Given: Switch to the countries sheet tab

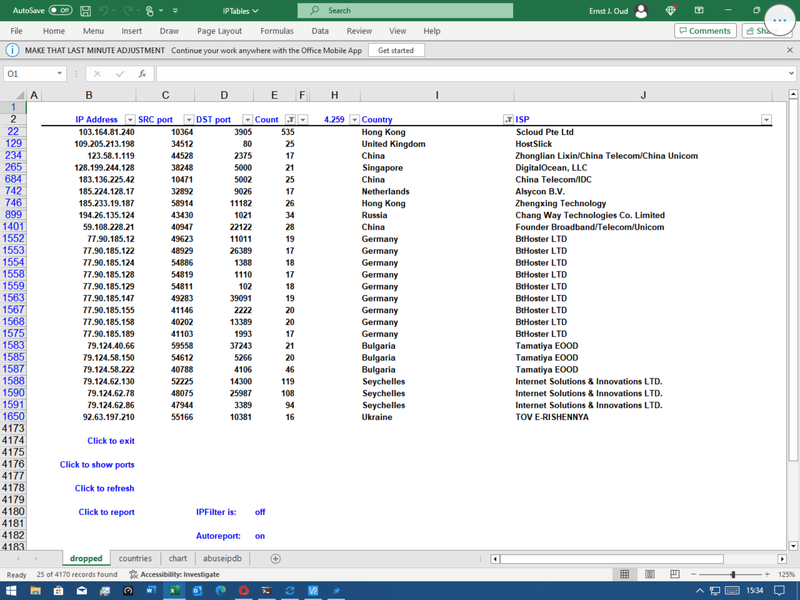Looking at the screenshot, I should tap(135, 559).
